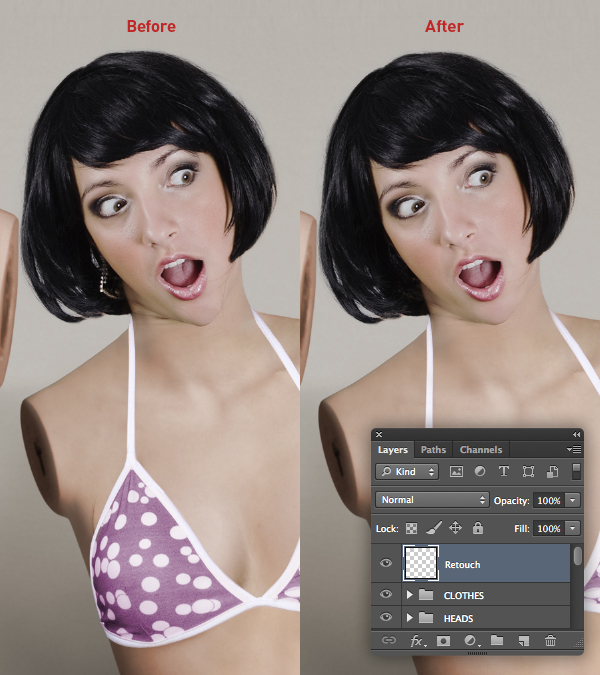
Task: Click the Link layers icon
Action: [389, 641]
